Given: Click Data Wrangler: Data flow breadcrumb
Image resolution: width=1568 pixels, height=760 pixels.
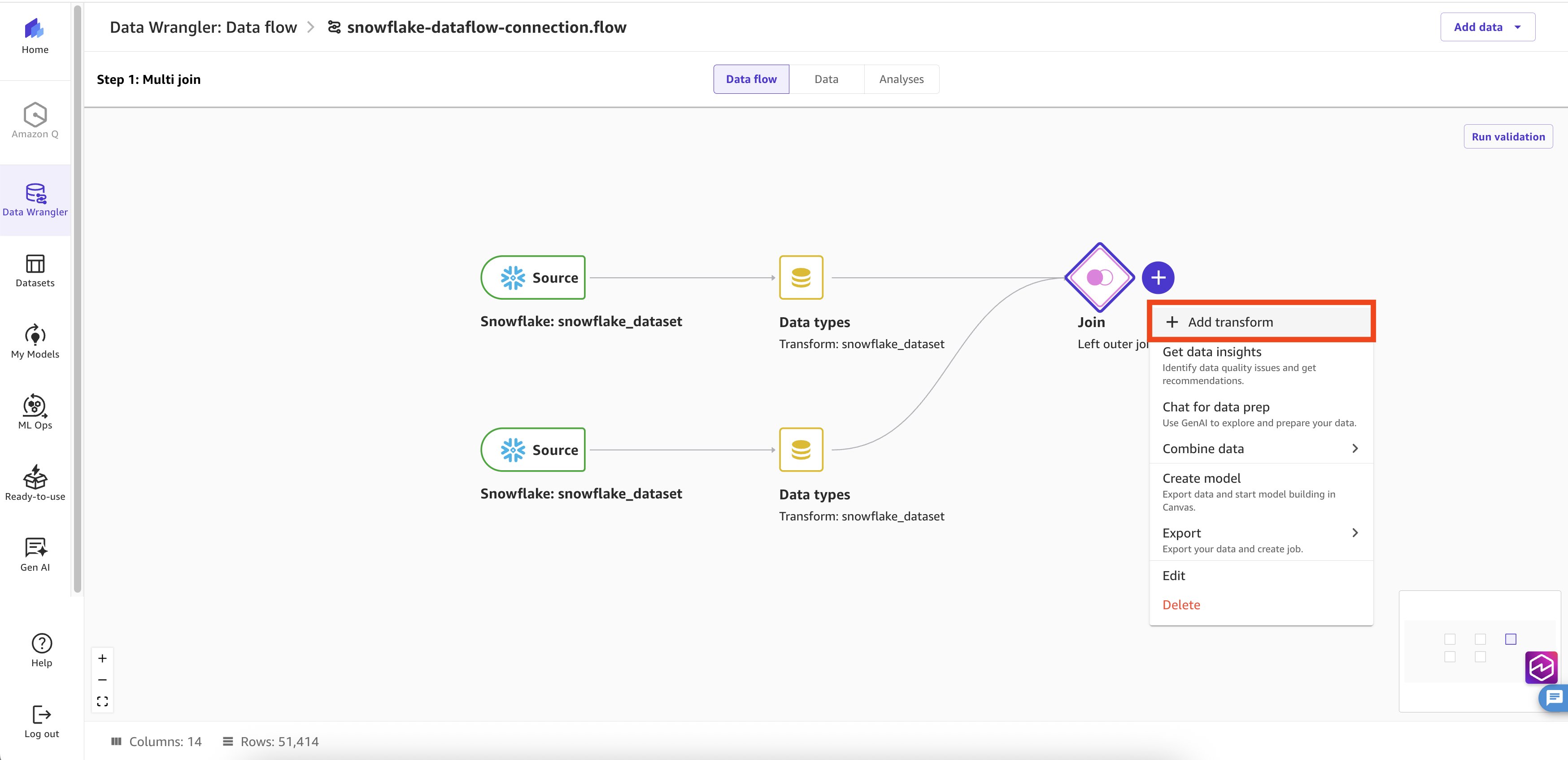Looking at the screenshot, I should [203, 27].
